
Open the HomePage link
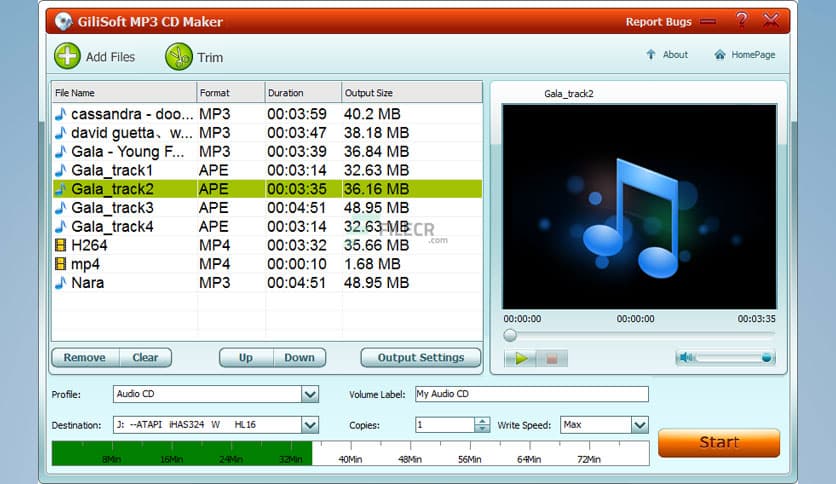click(753, 54)
